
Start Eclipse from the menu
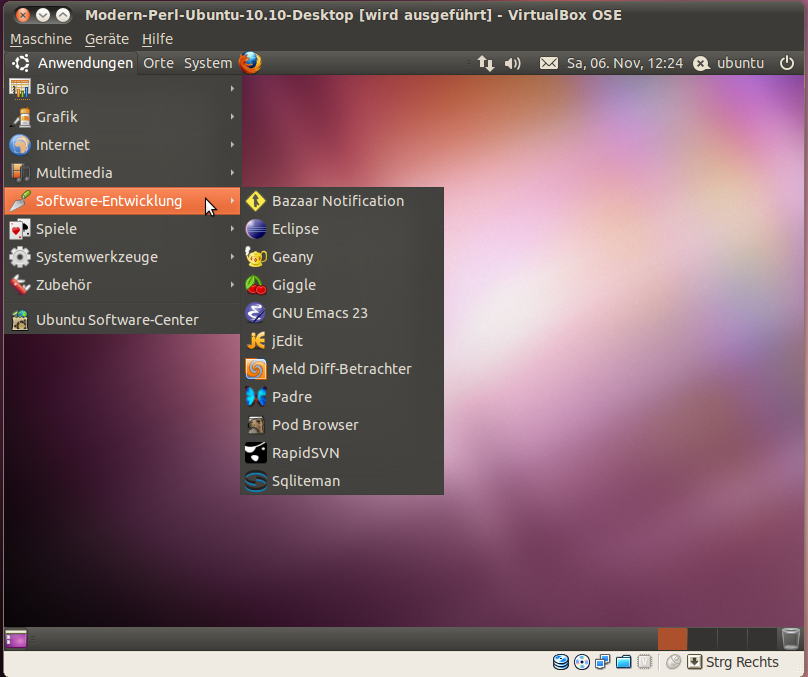[x=342, y=229]
